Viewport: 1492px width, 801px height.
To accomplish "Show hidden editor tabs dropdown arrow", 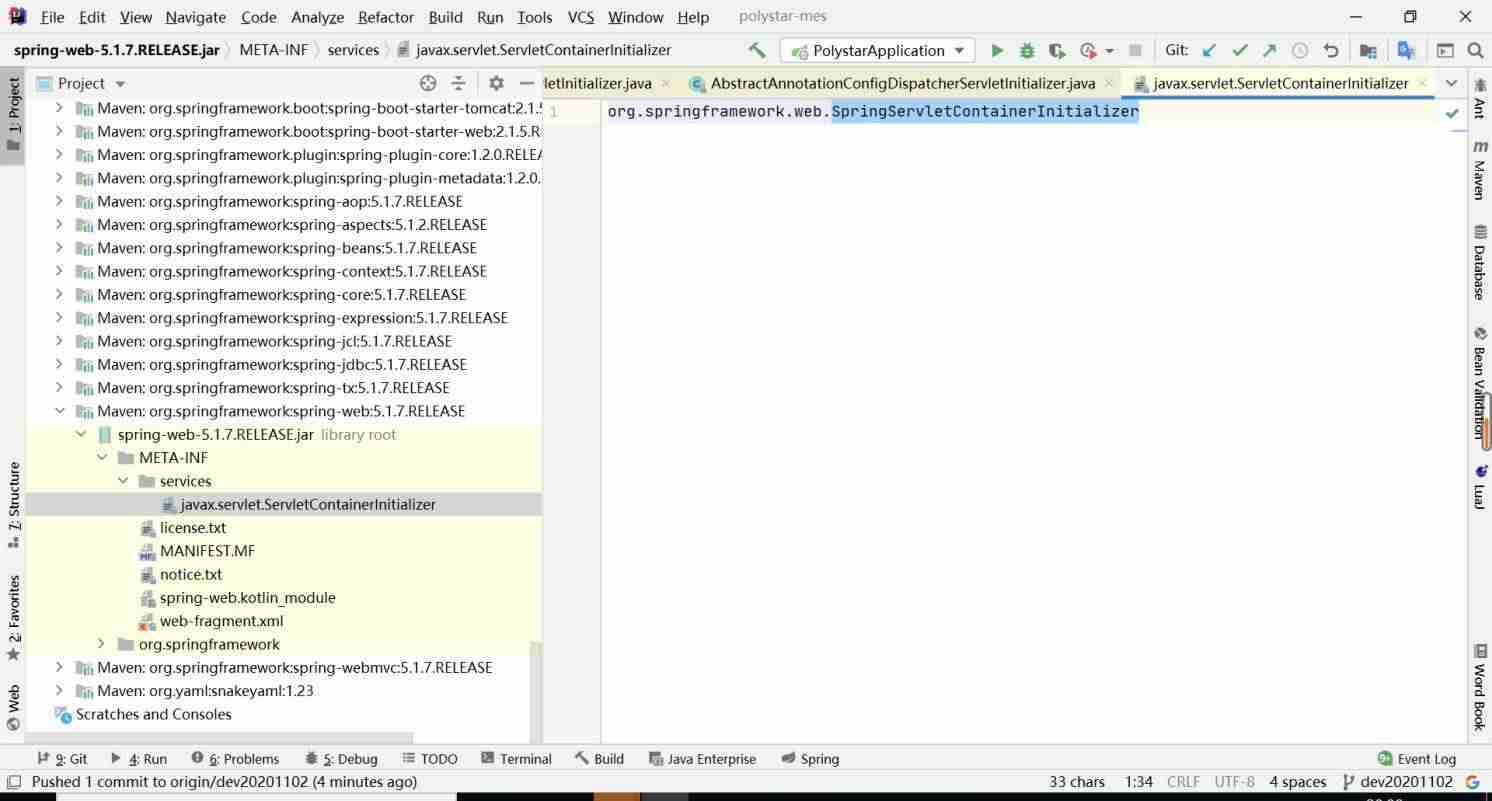I will click(1451, 83).
